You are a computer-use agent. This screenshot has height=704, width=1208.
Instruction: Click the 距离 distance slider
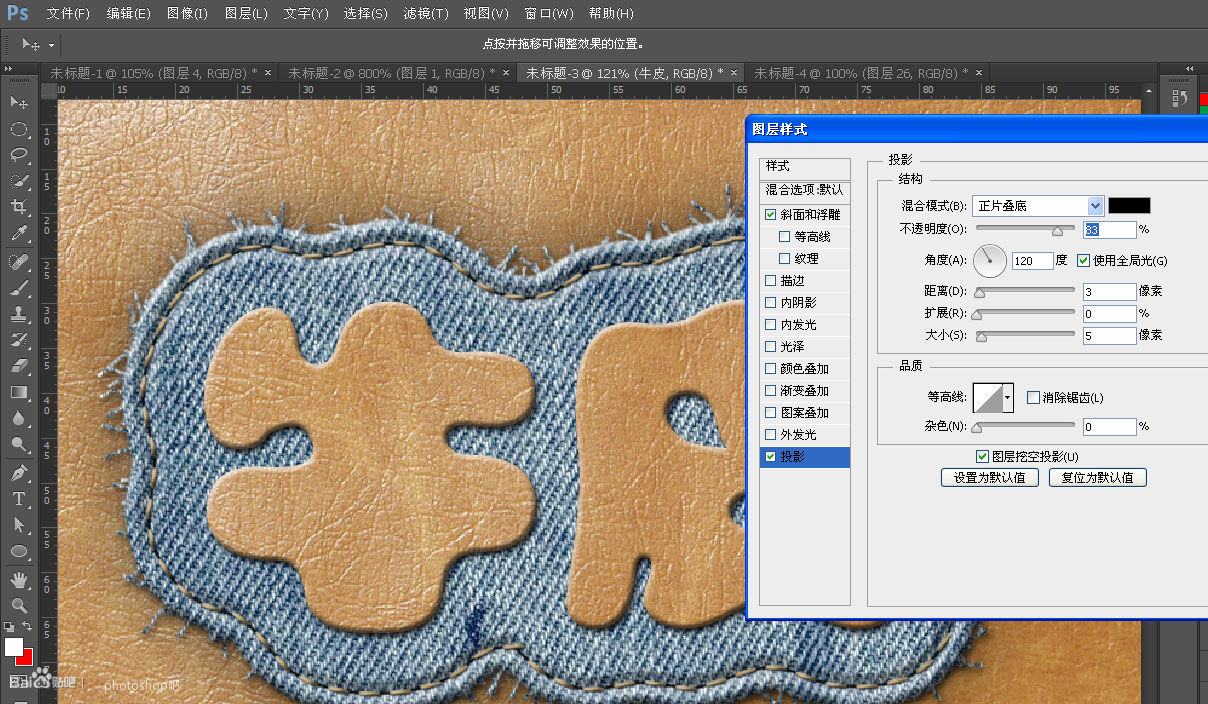coord(1026,292)
